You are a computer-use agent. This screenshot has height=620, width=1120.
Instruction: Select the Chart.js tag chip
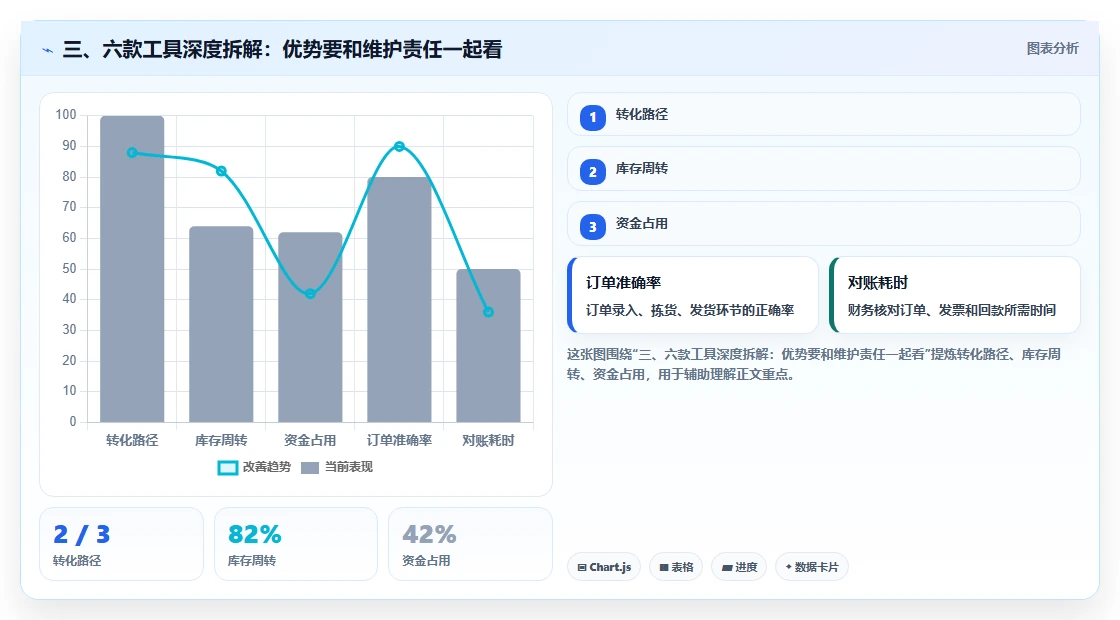coord(604,567)
